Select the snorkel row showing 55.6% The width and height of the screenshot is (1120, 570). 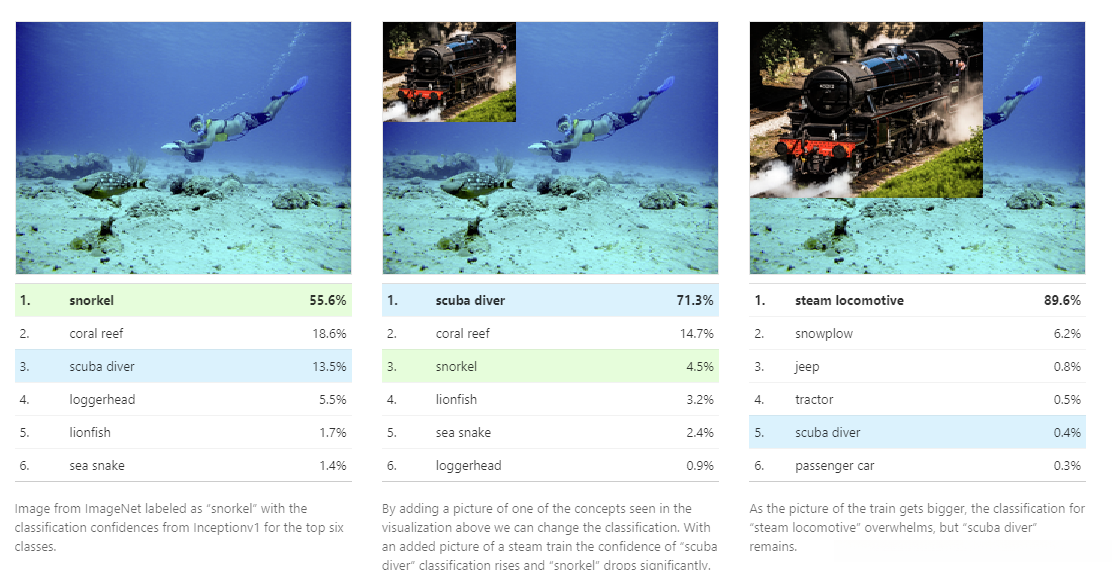click(183, 300)
